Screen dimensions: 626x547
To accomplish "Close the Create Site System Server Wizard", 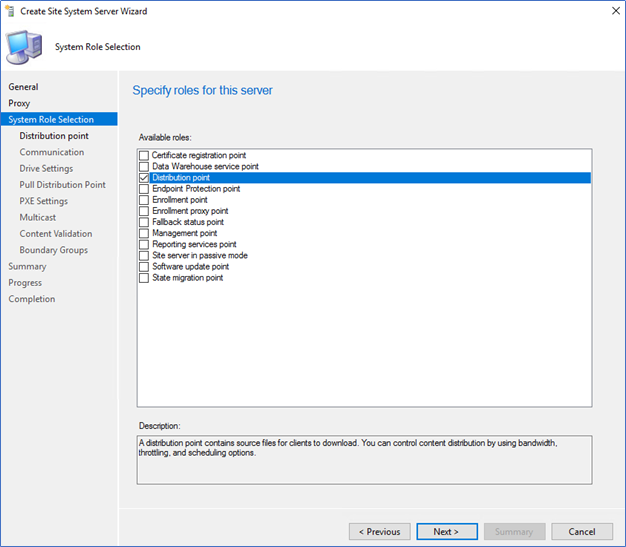I will click(616, 11).
